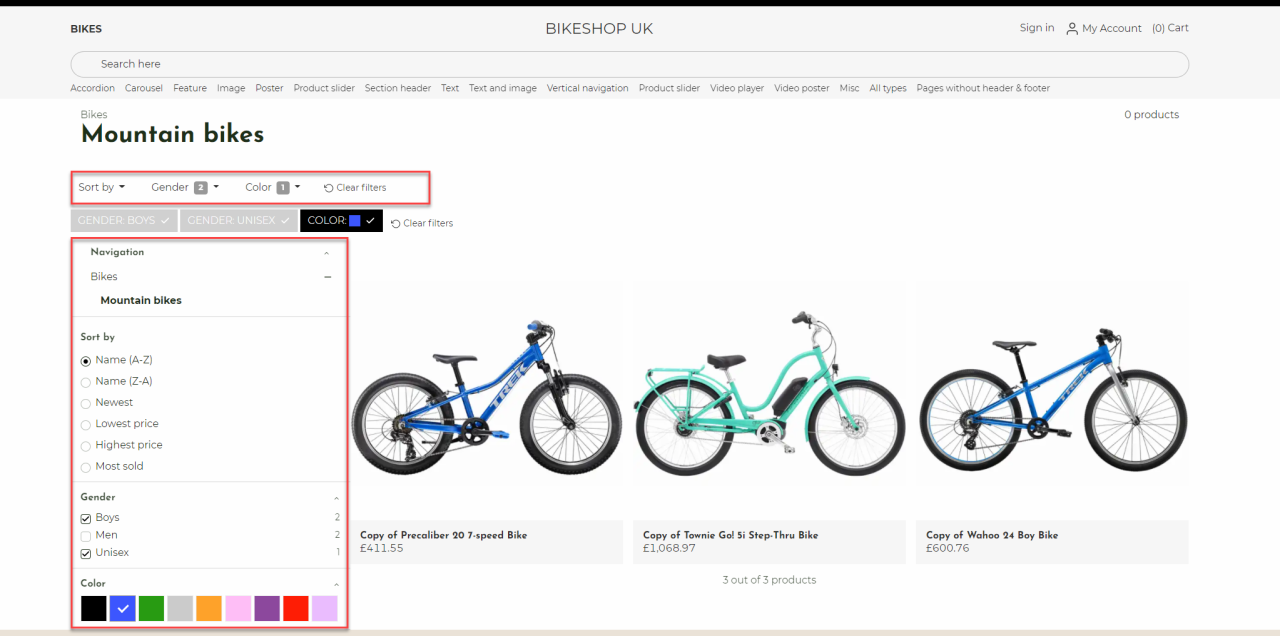Open the Product slider menu item
Viewport: 1280px width, 636px height.
point(324,88)
